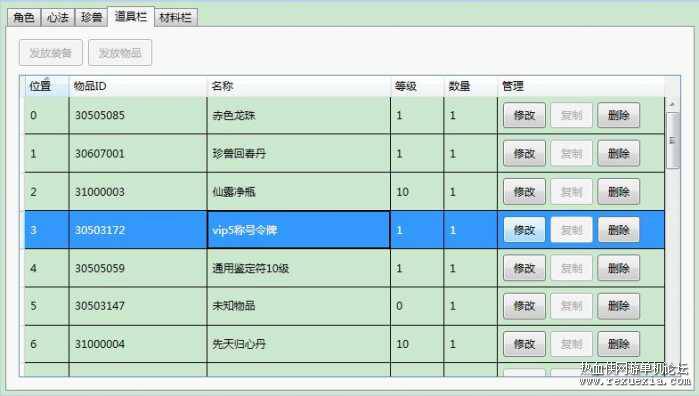The width and height of the screenshot is (699, 396).
Task: Click the scroll-up arrow of the table
Action: tap(672, 104)
